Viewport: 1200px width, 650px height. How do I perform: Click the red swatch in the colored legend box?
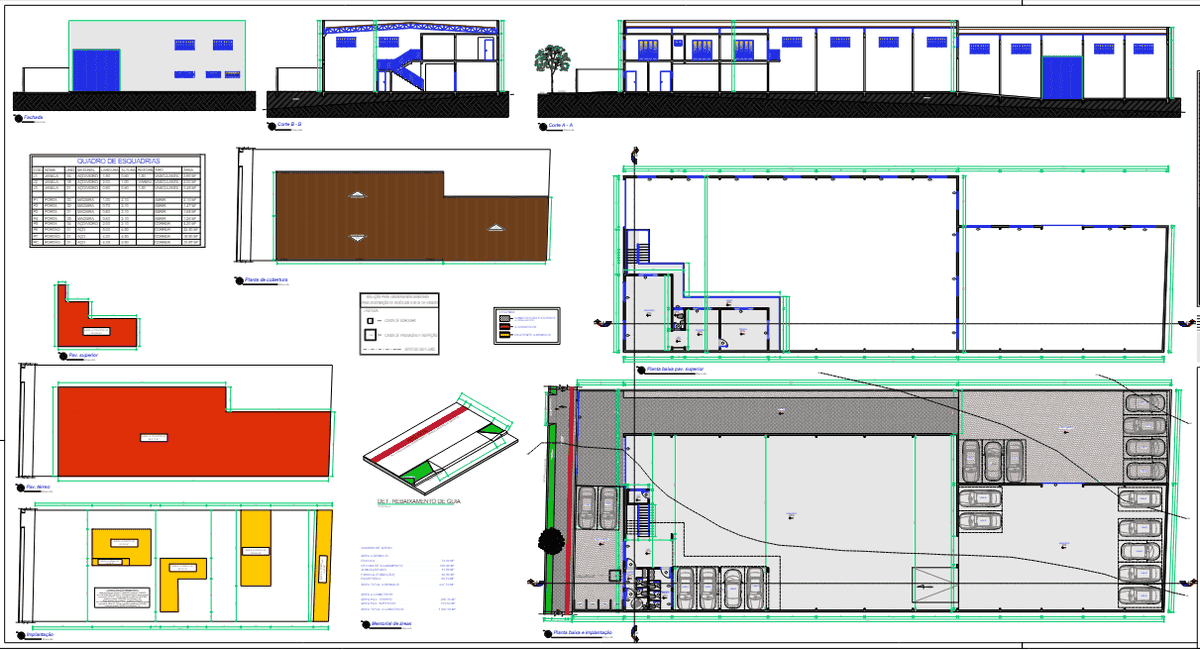[x=503, y=326]
